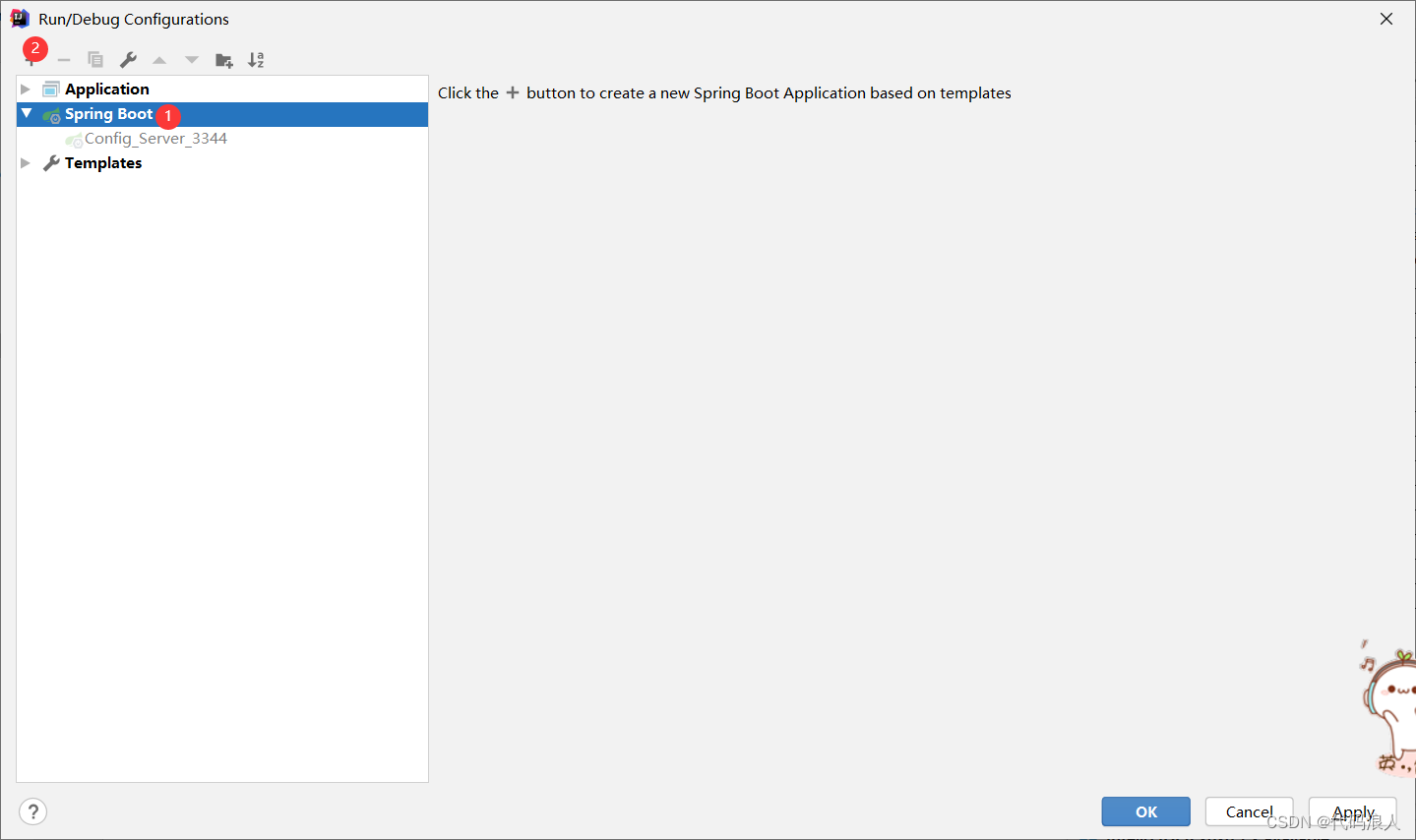Open edit templates wrench icon in toolbar
This screenshot has height=840, width=1416.
point(128,60)
